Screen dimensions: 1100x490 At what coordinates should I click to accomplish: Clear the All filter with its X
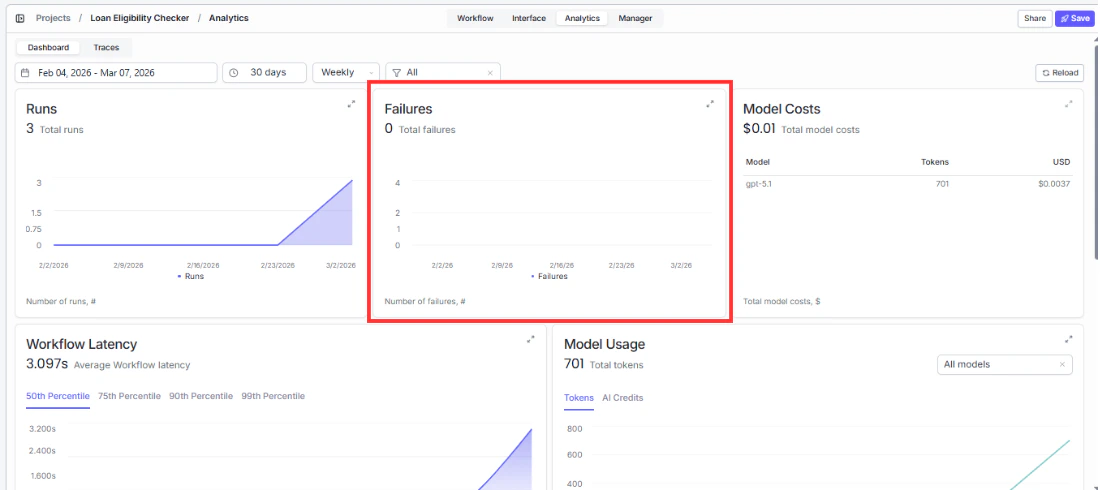click(490, 73)
